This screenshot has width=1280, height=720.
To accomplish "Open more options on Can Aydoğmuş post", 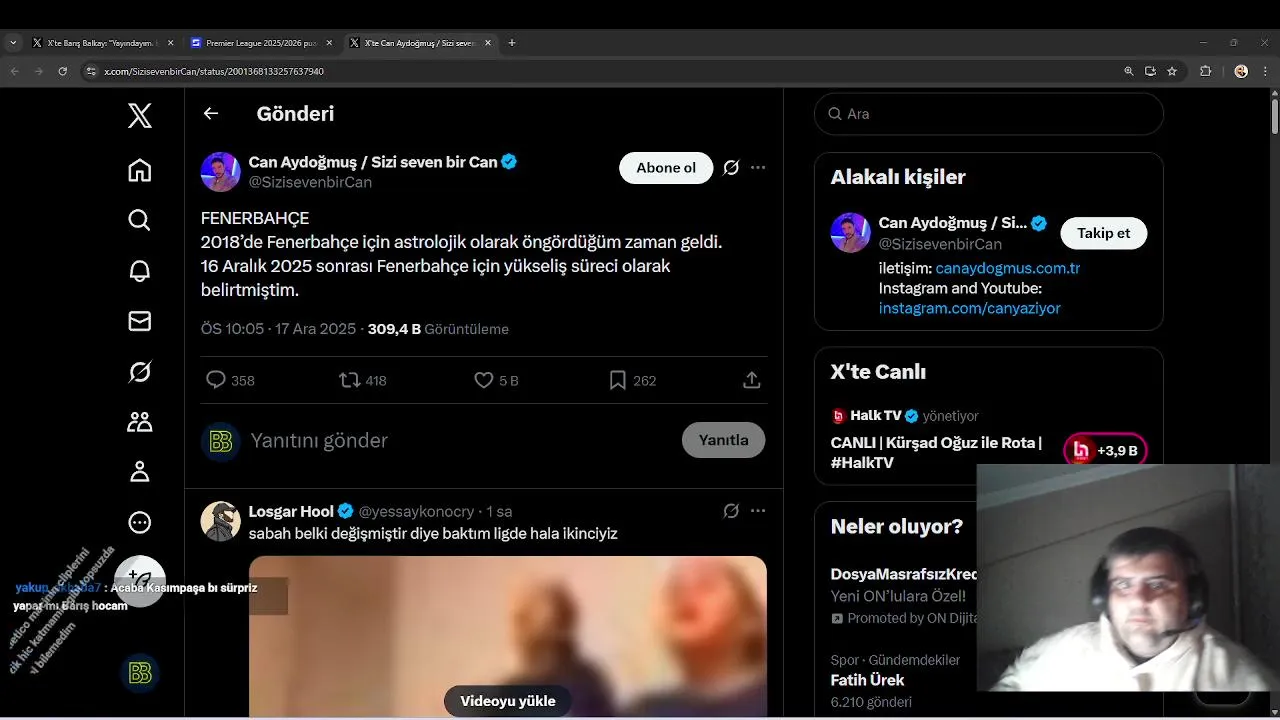I will click(758, 167).
